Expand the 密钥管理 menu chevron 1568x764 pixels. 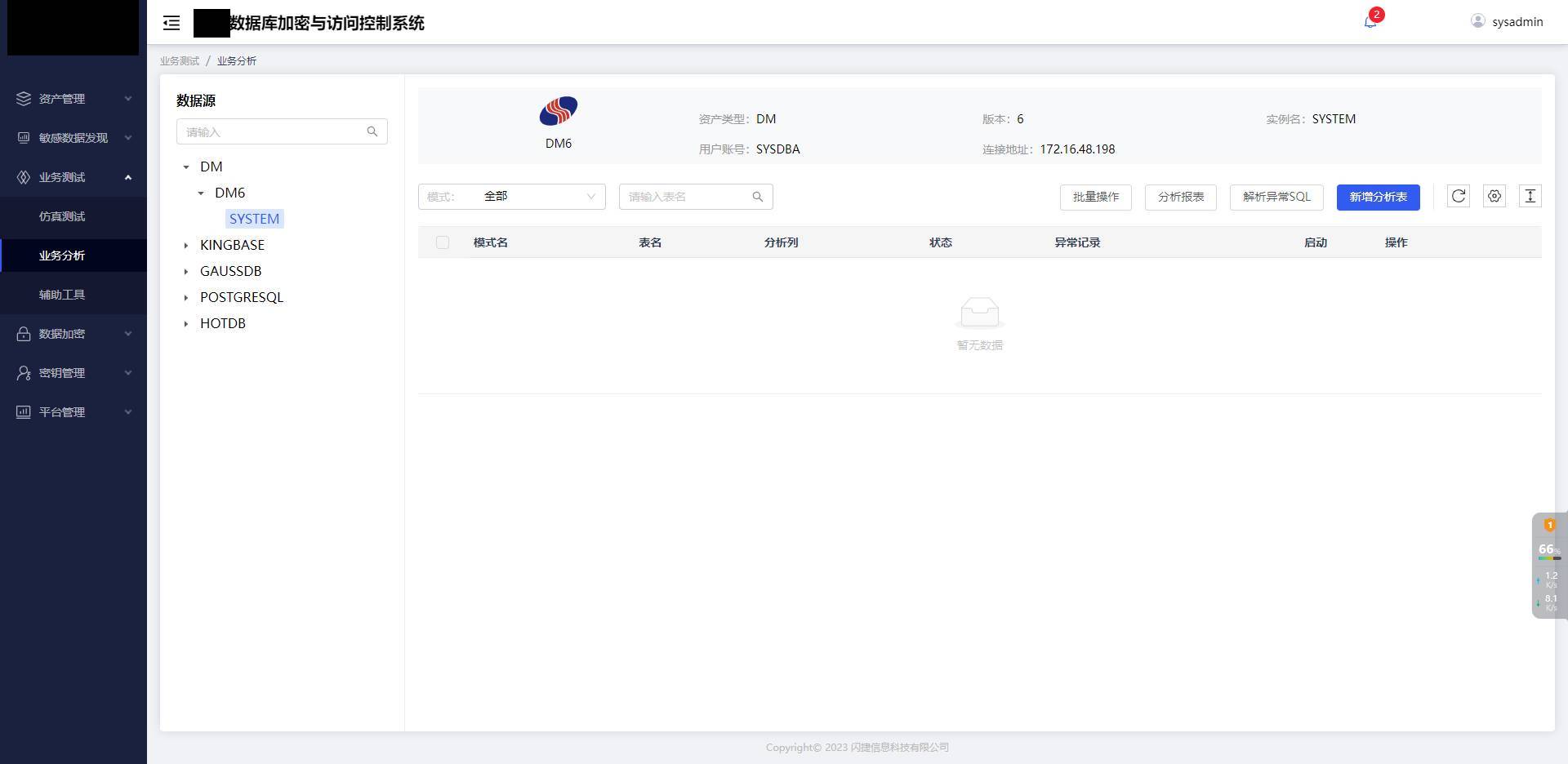[128, 373]
